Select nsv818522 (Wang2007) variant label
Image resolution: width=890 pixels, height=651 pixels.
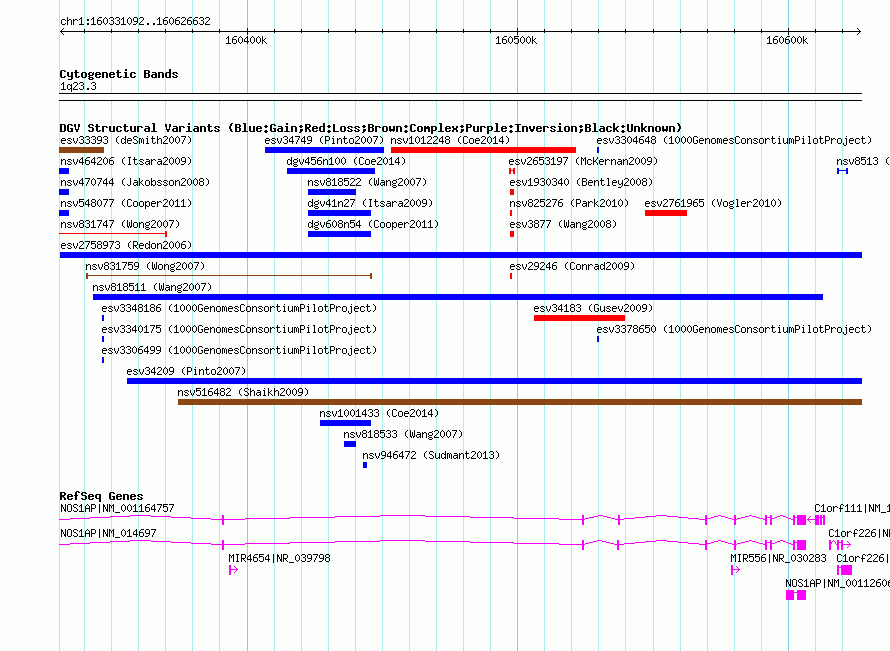click(x=367, y=182)
